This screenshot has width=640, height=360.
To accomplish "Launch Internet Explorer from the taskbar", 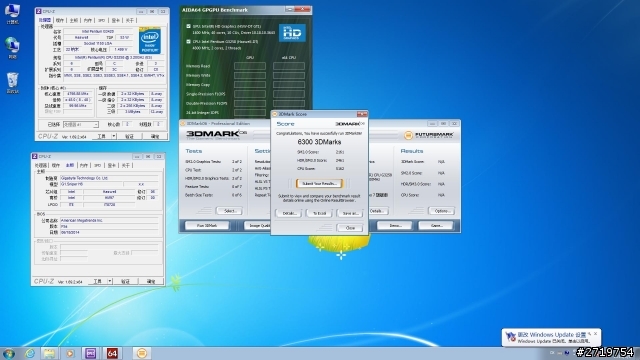I will tap(30, 353).
